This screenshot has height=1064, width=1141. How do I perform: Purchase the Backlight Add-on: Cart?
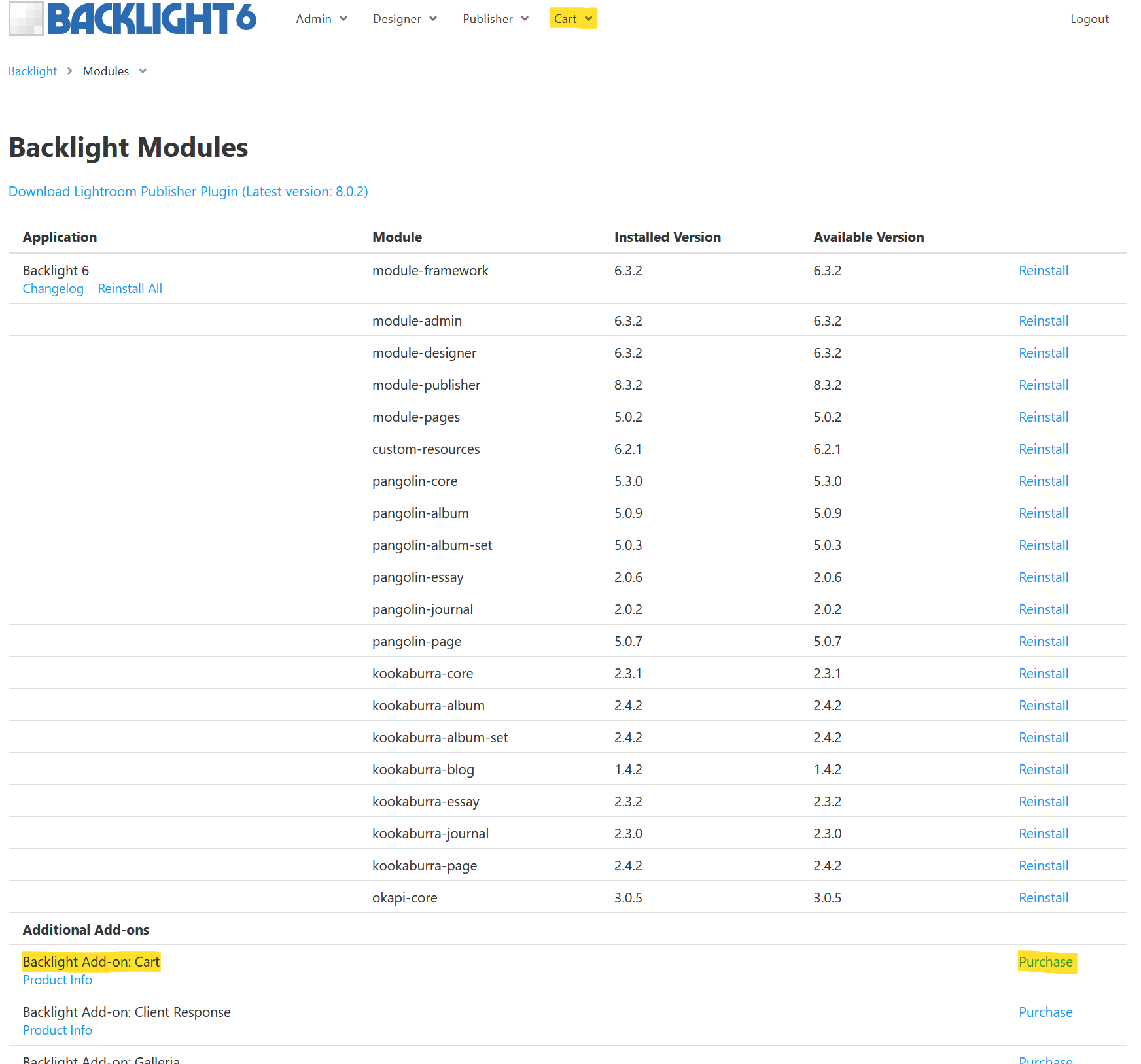click(1045, 962)
